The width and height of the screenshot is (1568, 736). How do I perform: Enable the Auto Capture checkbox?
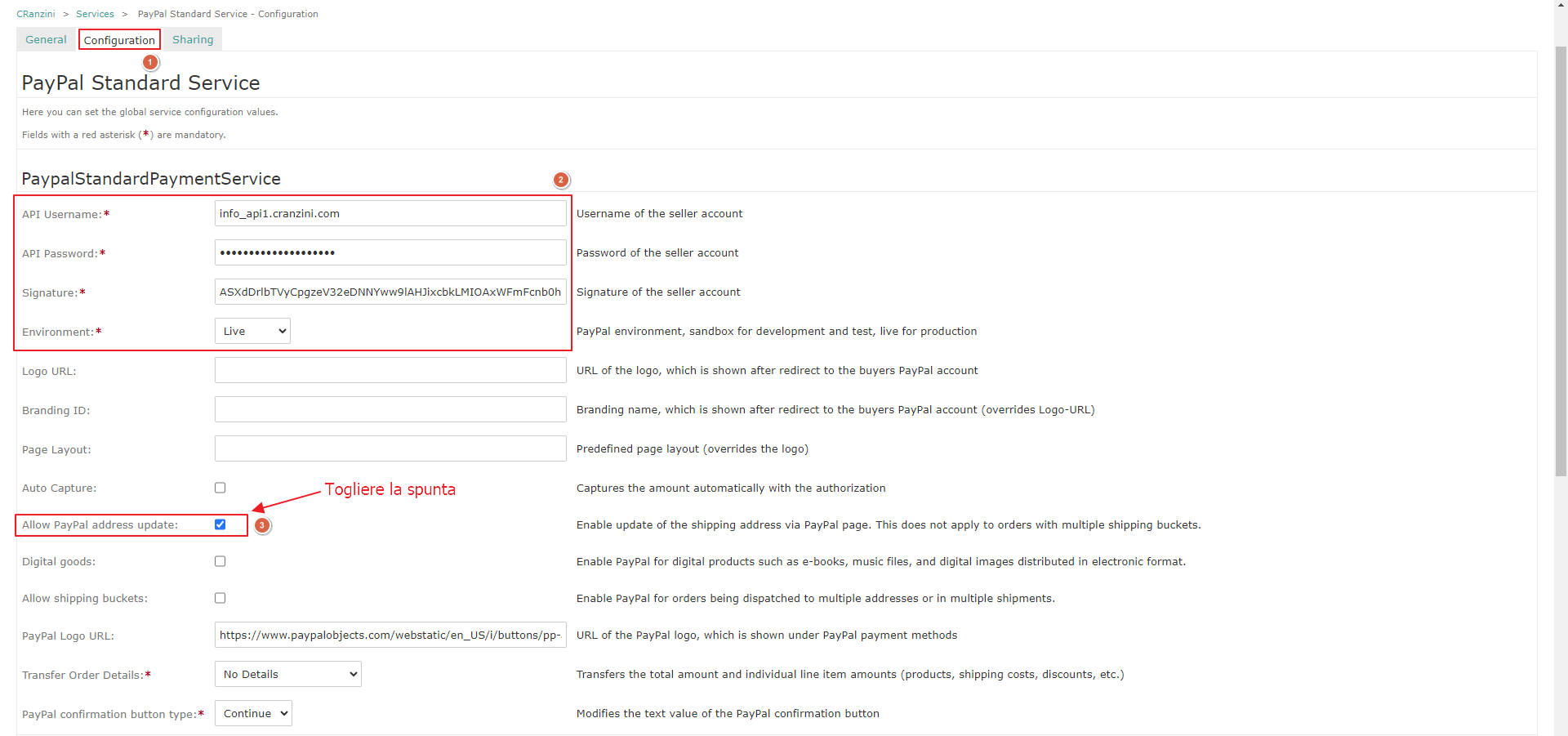pos(220,488)
